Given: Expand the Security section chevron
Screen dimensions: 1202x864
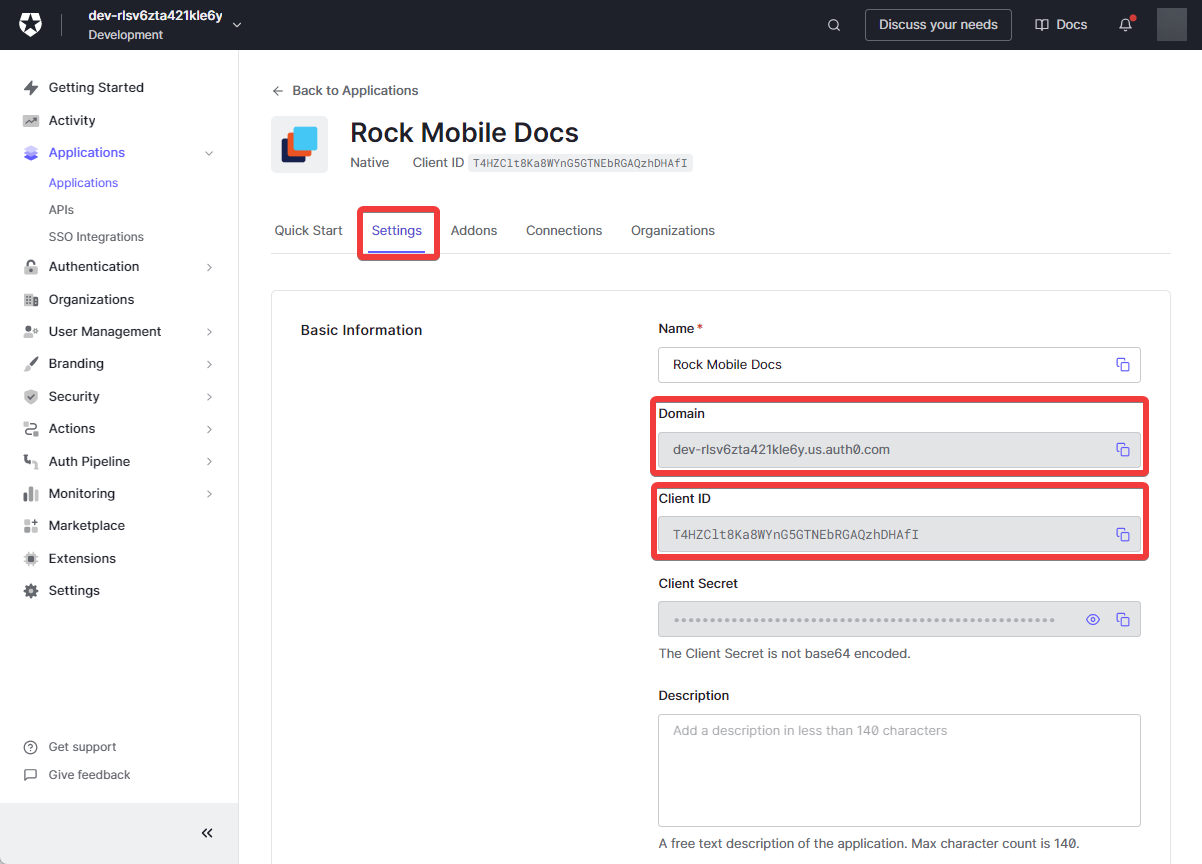Looking at the screenshot, I should point(209,397).
